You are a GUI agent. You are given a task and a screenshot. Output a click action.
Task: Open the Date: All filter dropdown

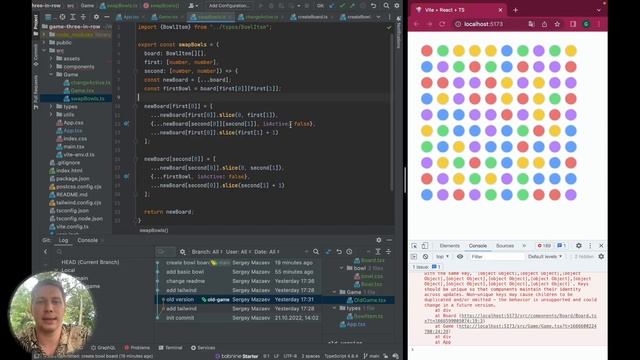click(267, 252)
